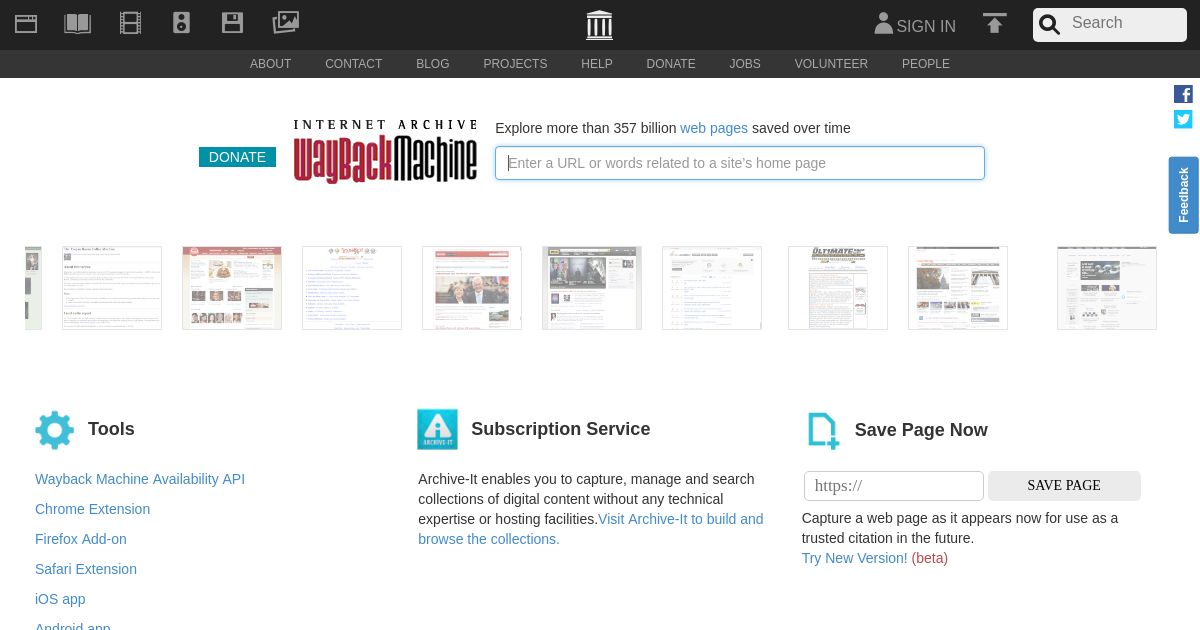Open Wayback Machine Availability API link

click(x=140, y=479)
